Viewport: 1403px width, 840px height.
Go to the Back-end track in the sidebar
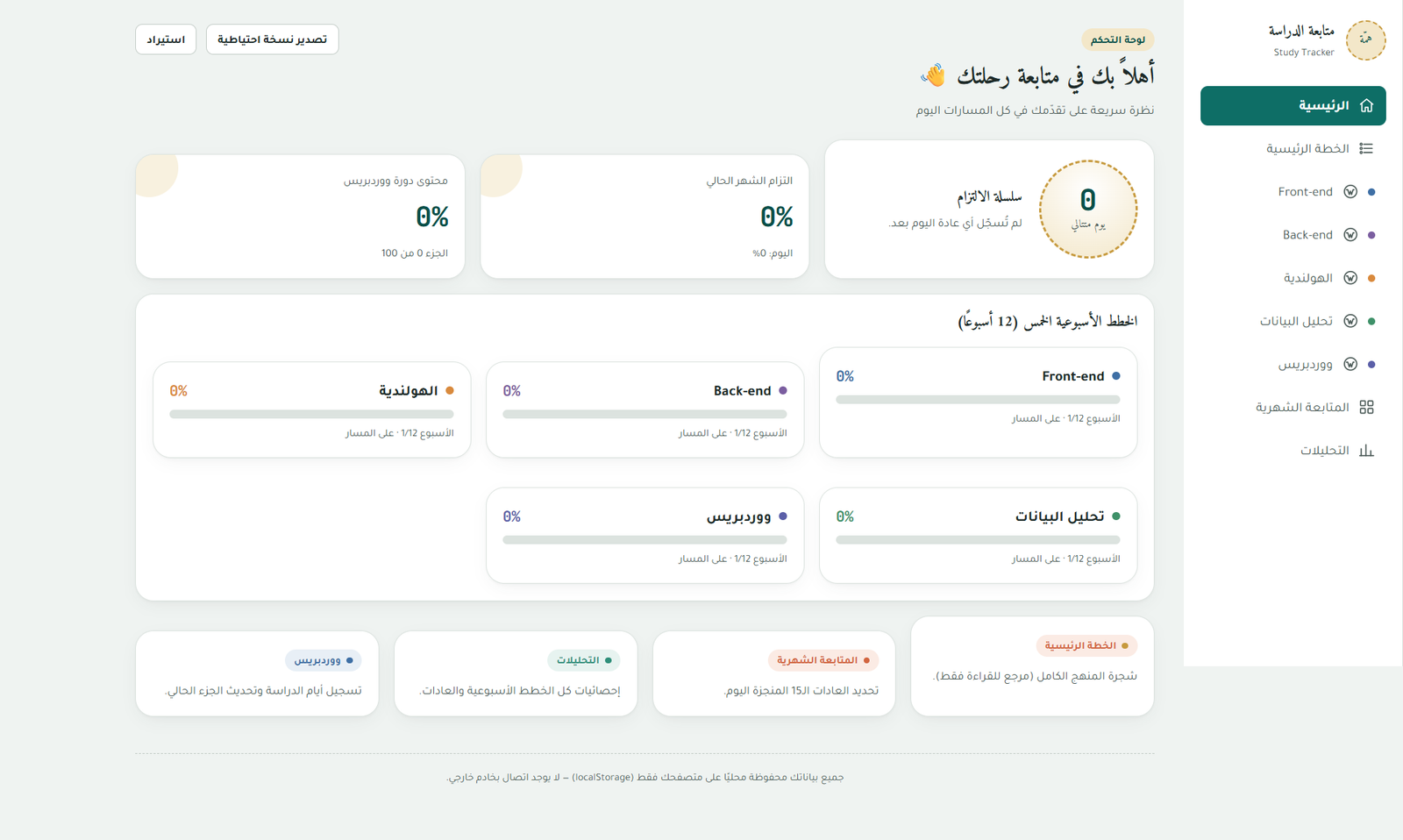click(x=1293, y=235)
